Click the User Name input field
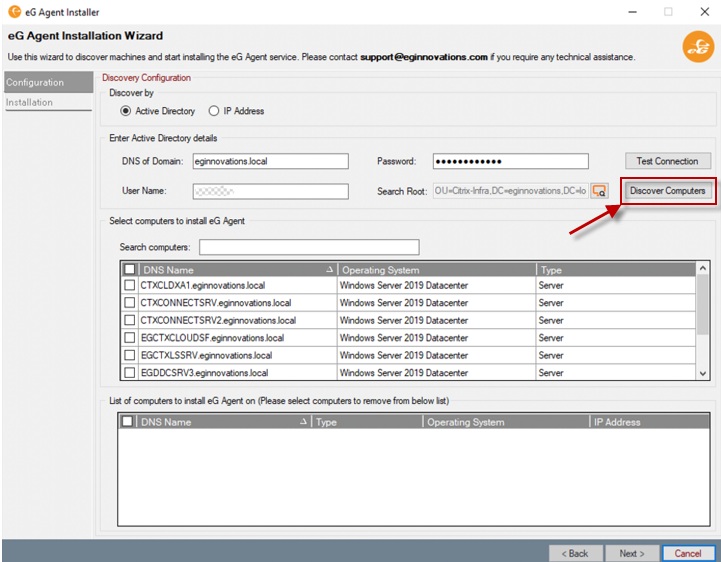The image size is (721, 562). (x=270, y=191)
